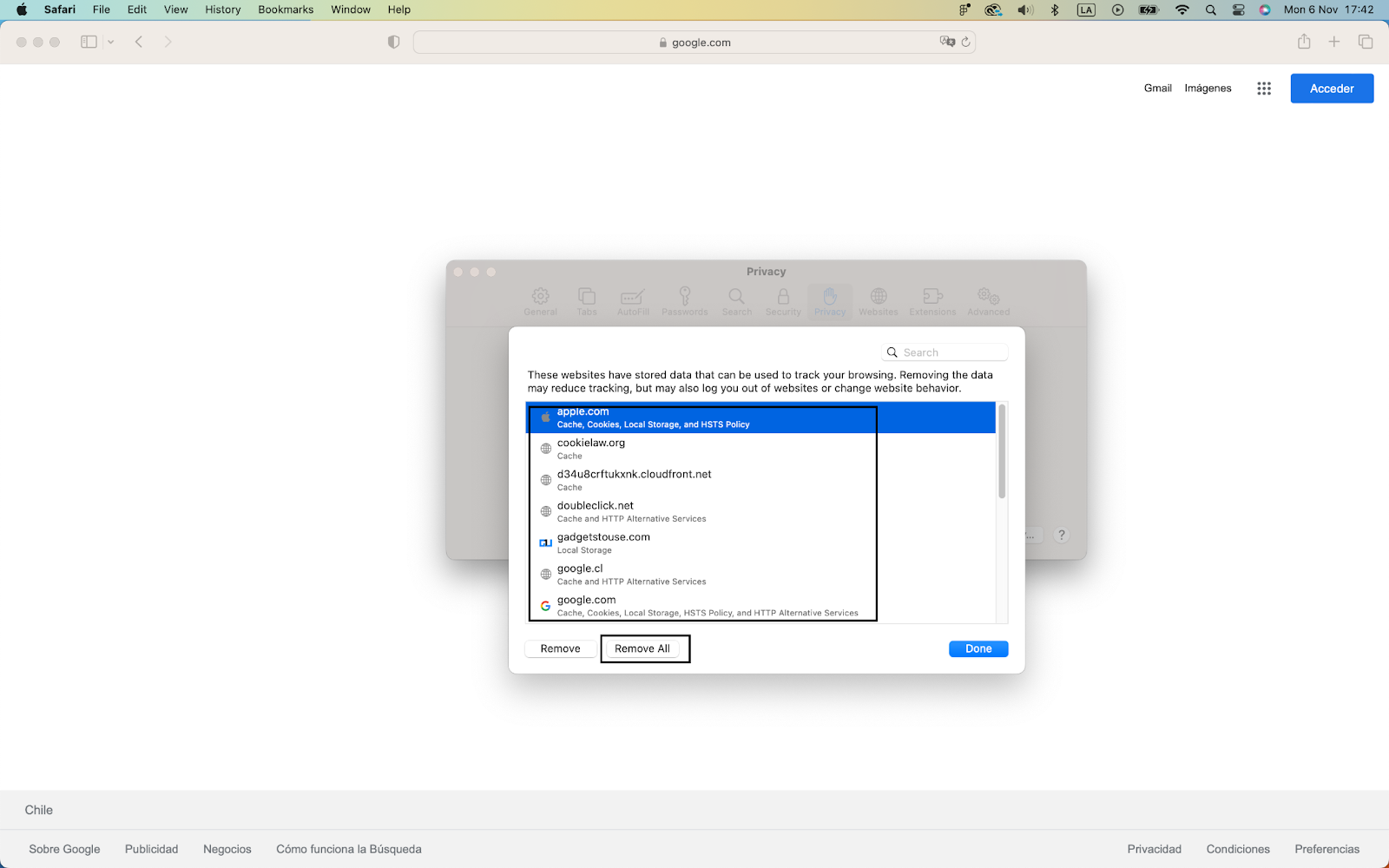Open the Bookmarks menu
This screenshot has width=1389, height=868.
pos(286,10)
